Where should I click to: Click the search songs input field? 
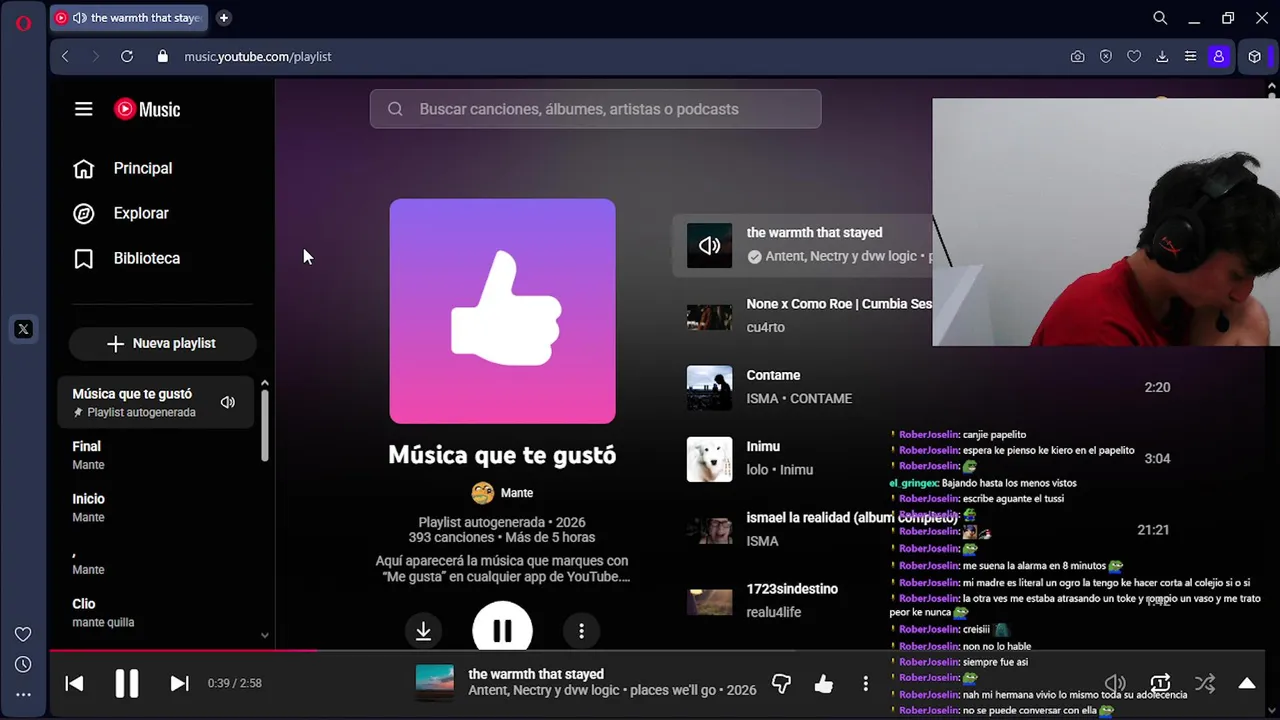(x=595, y=109)
